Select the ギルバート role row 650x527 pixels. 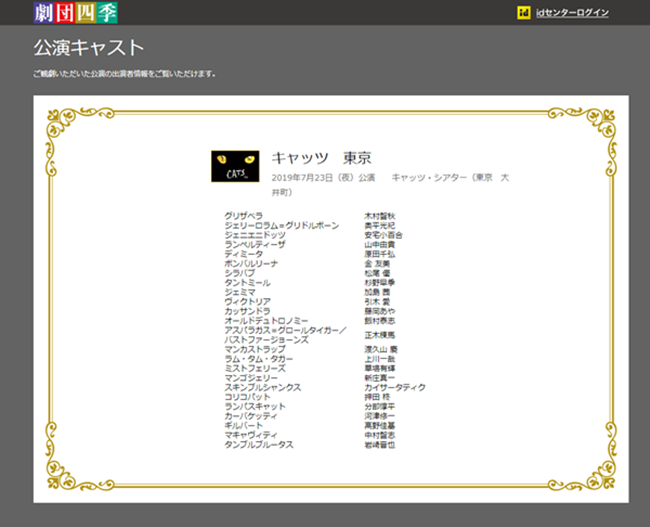(x=244, y=425)
